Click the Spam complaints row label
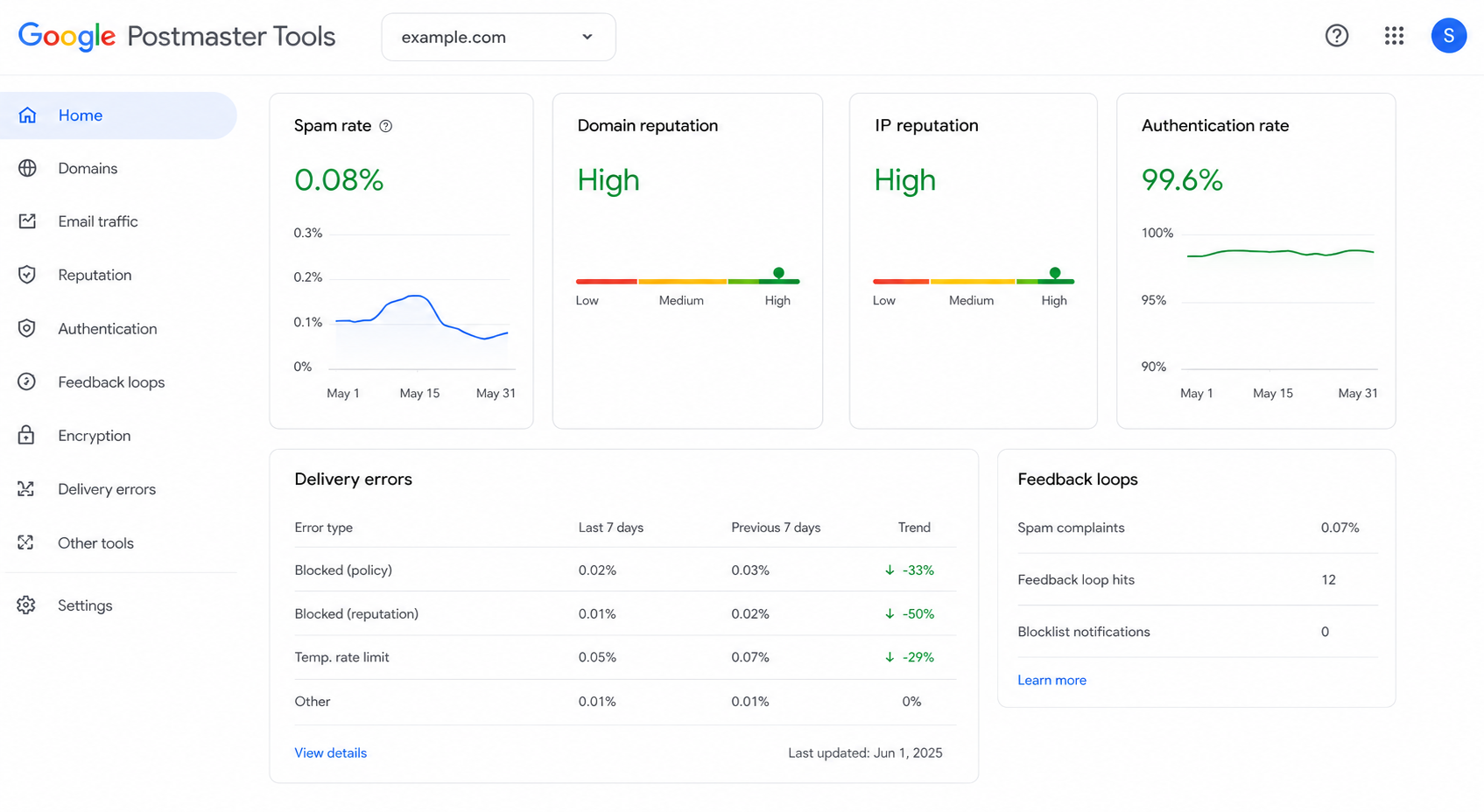Screen dimensions: 1484x812 click(x=1071, y=528)
